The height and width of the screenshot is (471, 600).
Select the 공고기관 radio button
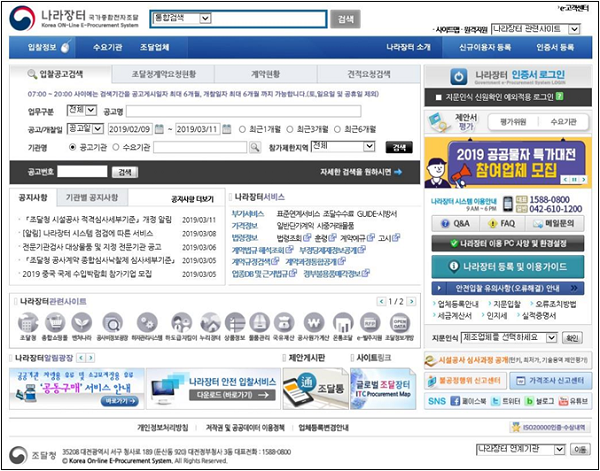coord(73,147)
